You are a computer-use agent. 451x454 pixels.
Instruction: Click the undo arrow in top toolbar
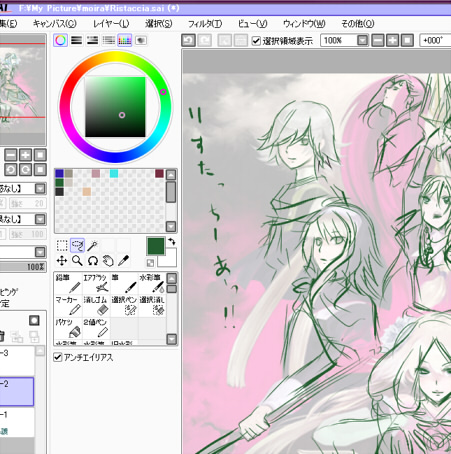[189, 41]
